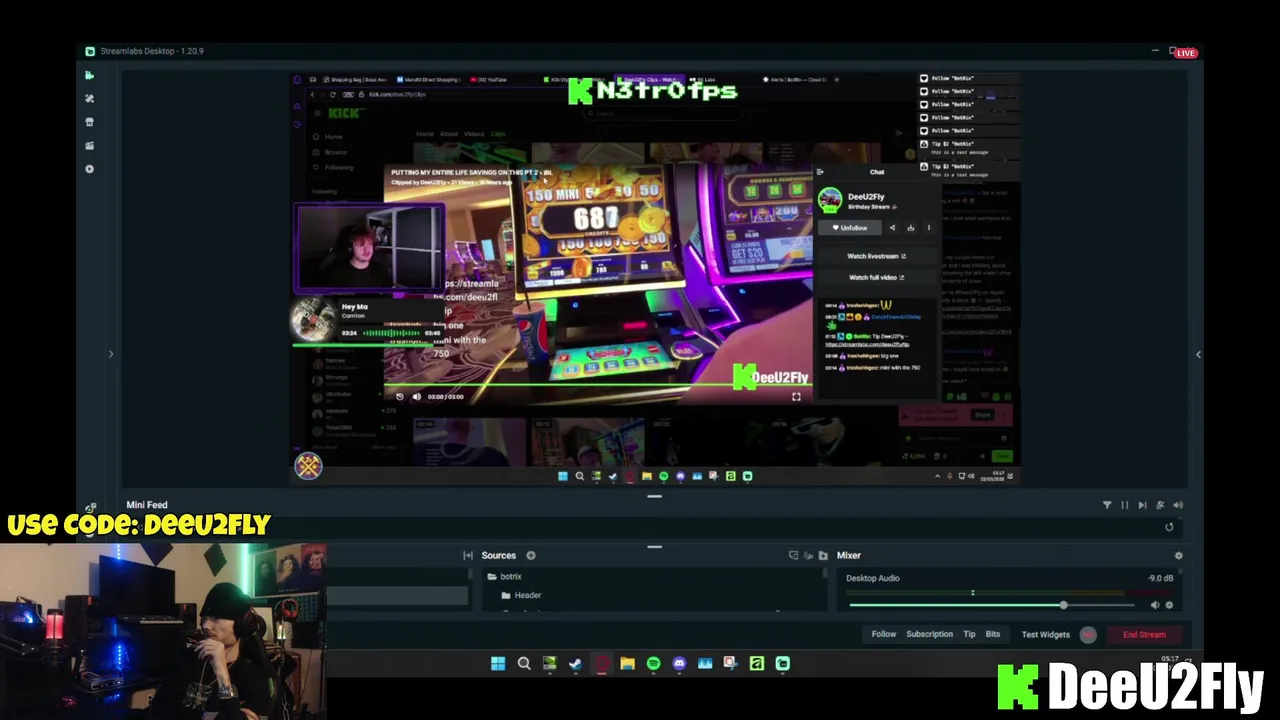
Task: Click the End Stream button
Action: click(x=1144, y=634)
